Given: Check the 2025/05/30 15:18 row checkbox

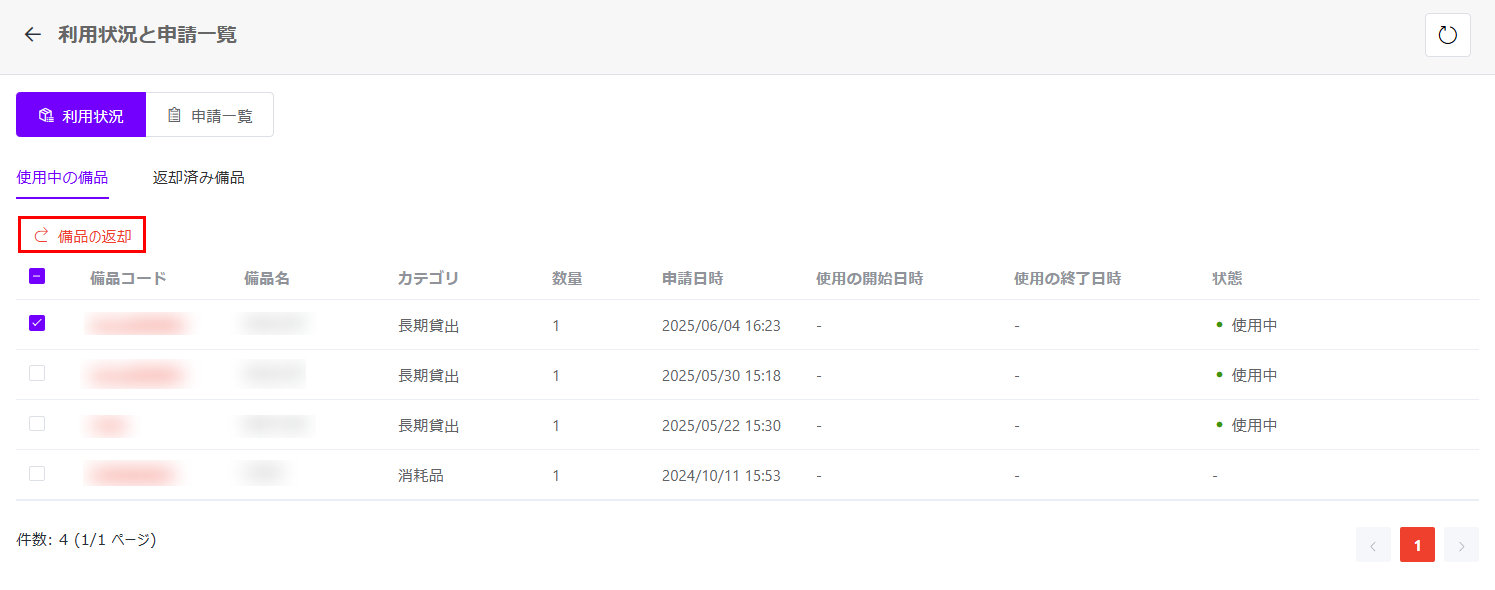Looking at the screenshot, I should [x=37, y=373].
